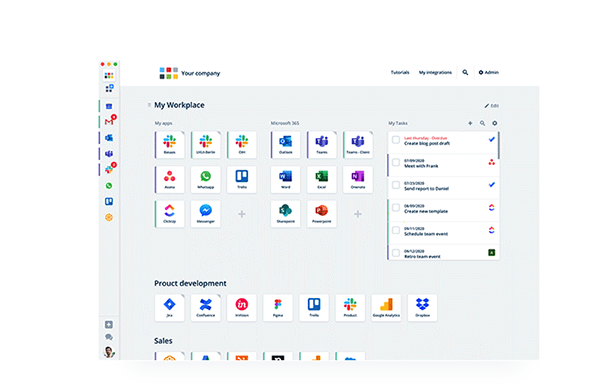
Task: Launch the InVision tile
Action: tap(241, 307)
